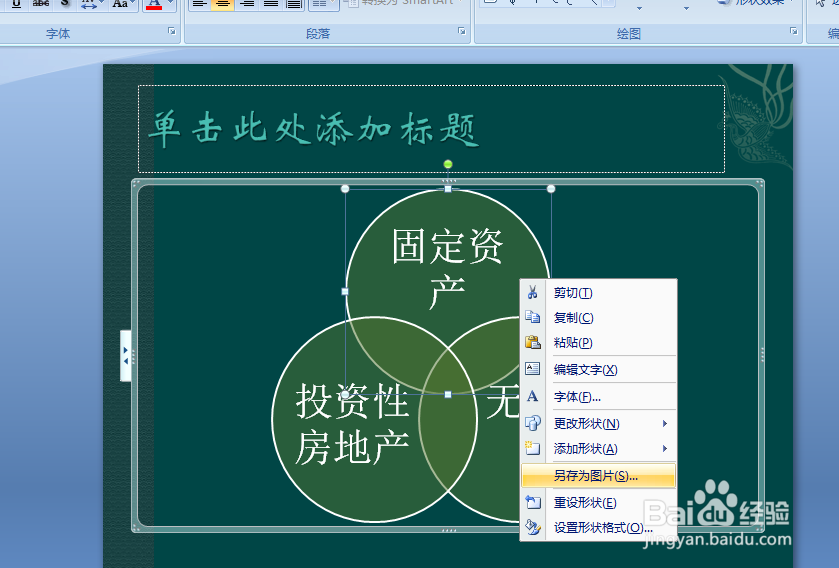Open the Font (字体) dialog launcher

pos(172,32)
